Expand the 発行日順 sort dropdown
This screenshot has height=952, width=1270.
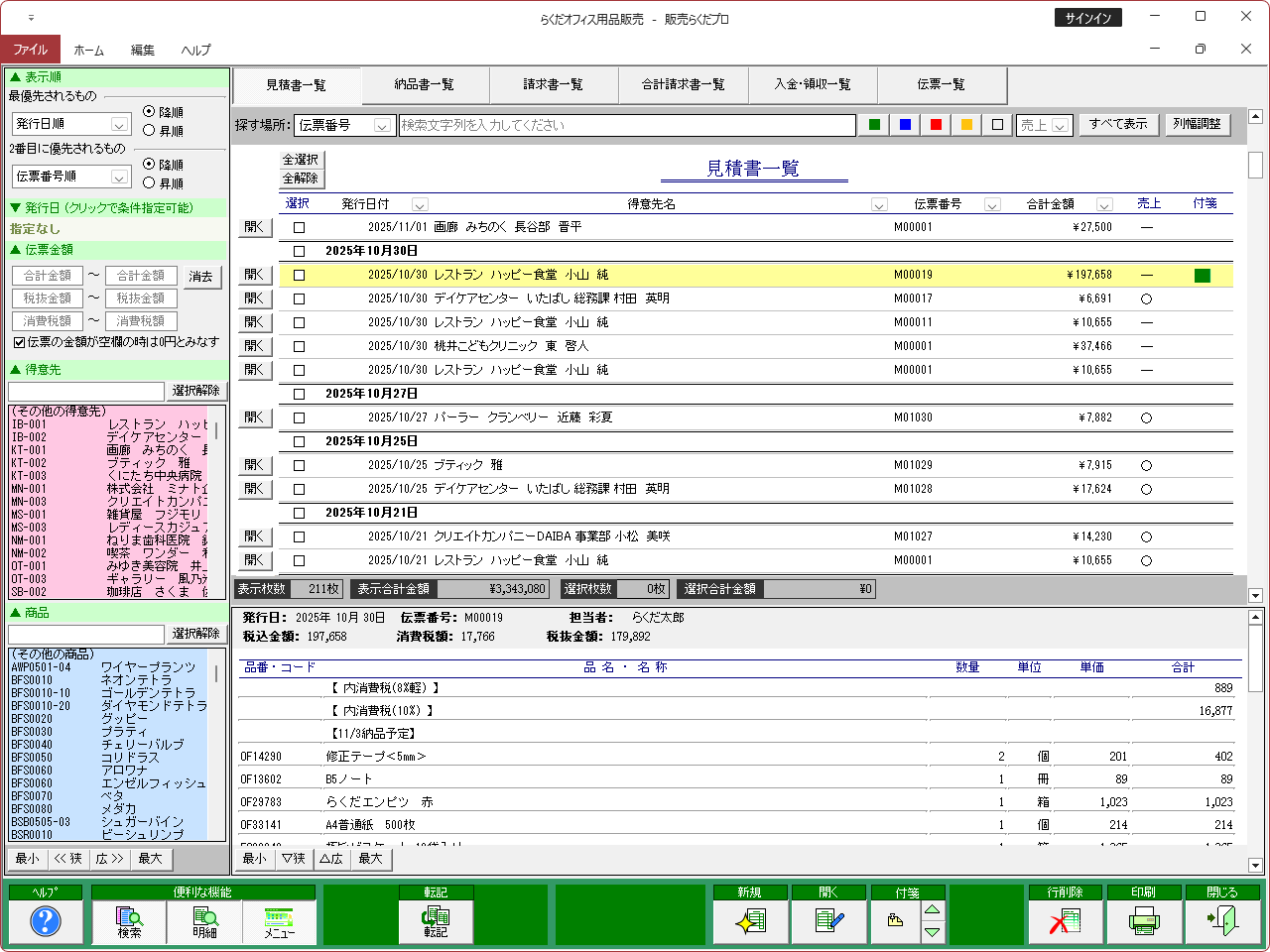click(x=119, y=125)
